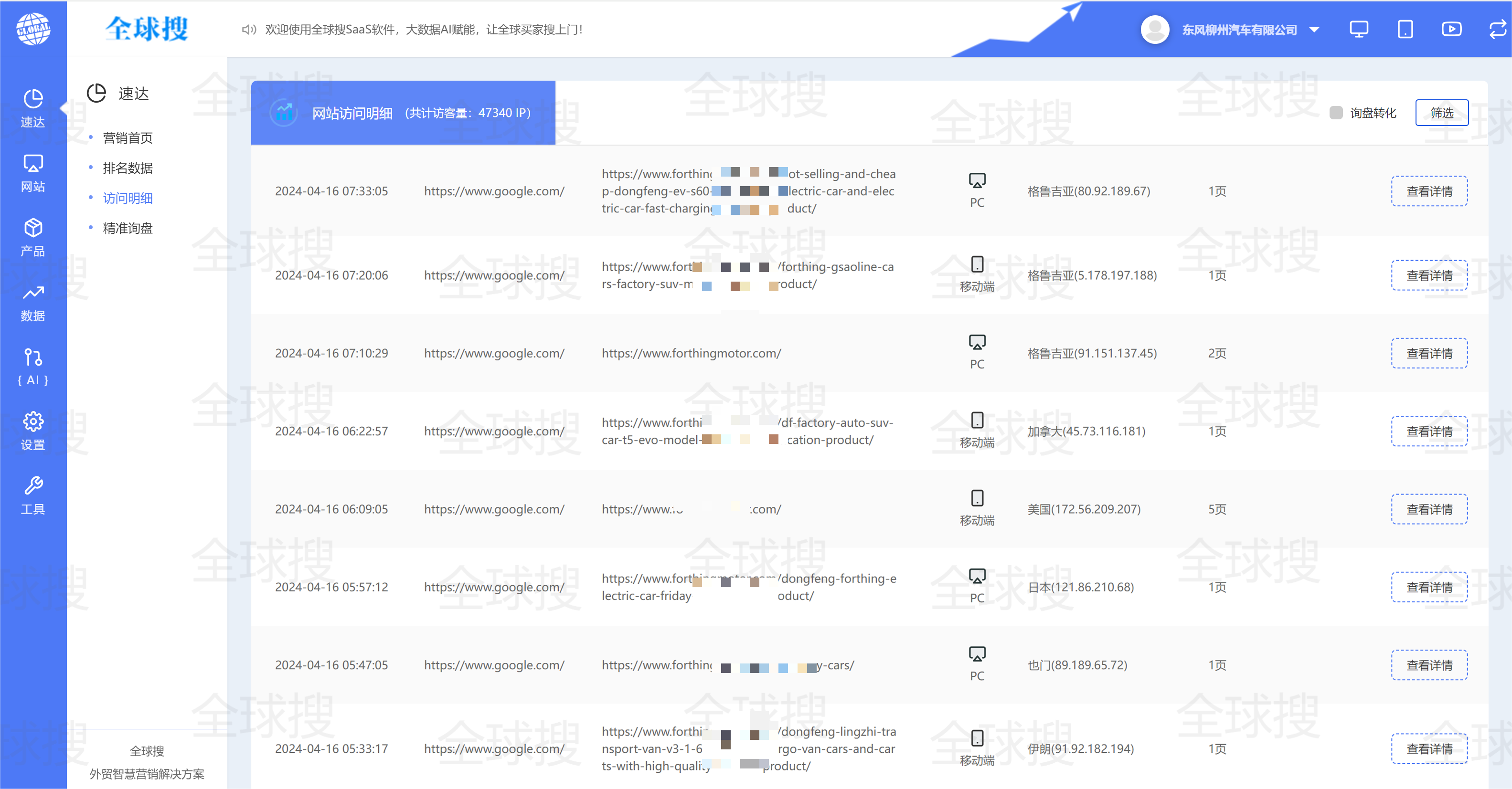Image resolution: width=1512 pixels, height=789 pixels.
Task: Open the 工具 wrench icon
Action: (x=33, y=486)
